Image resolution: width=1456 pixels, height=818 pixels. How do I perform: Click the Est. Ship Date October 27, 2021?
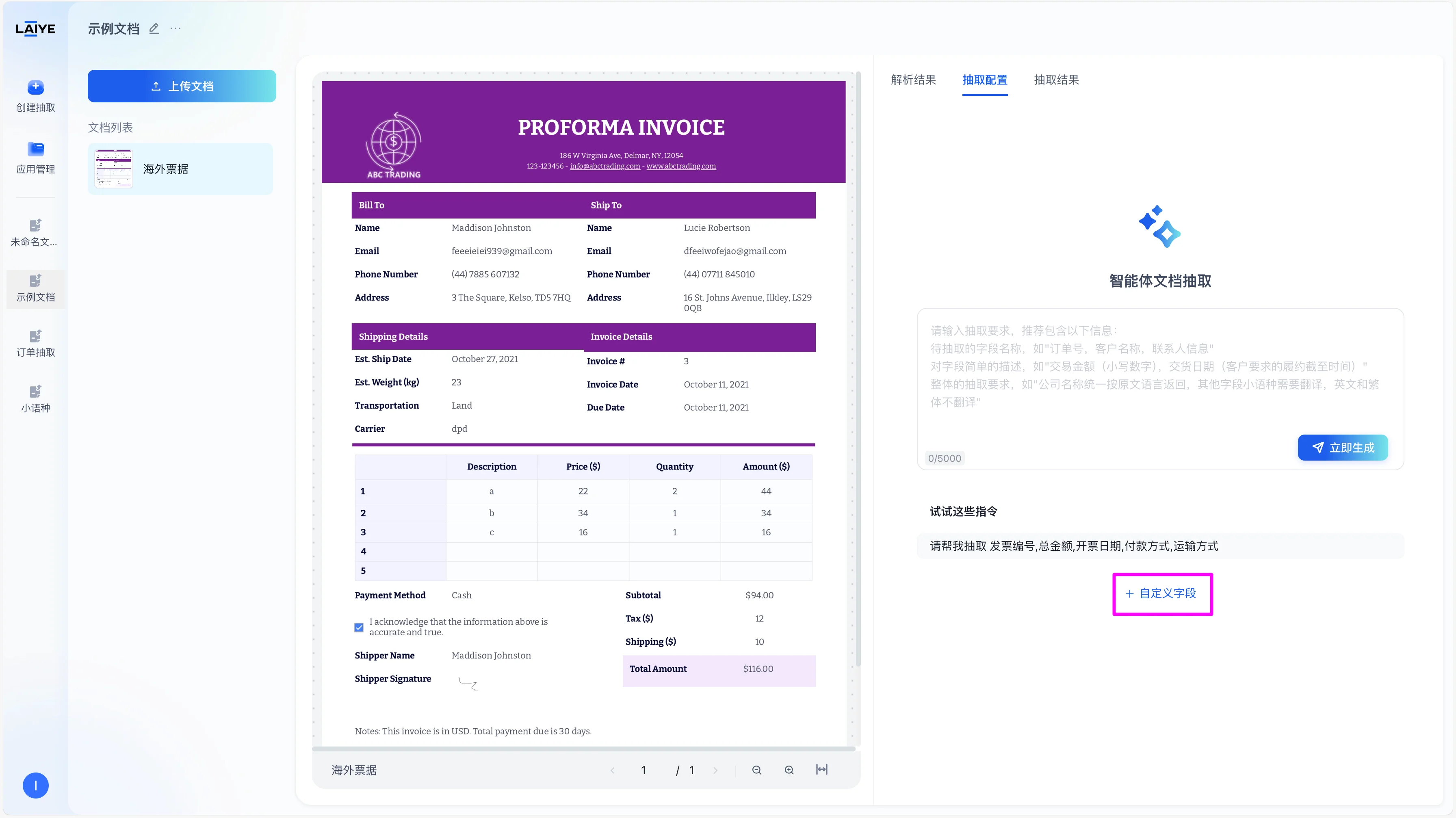coord(485,359)
